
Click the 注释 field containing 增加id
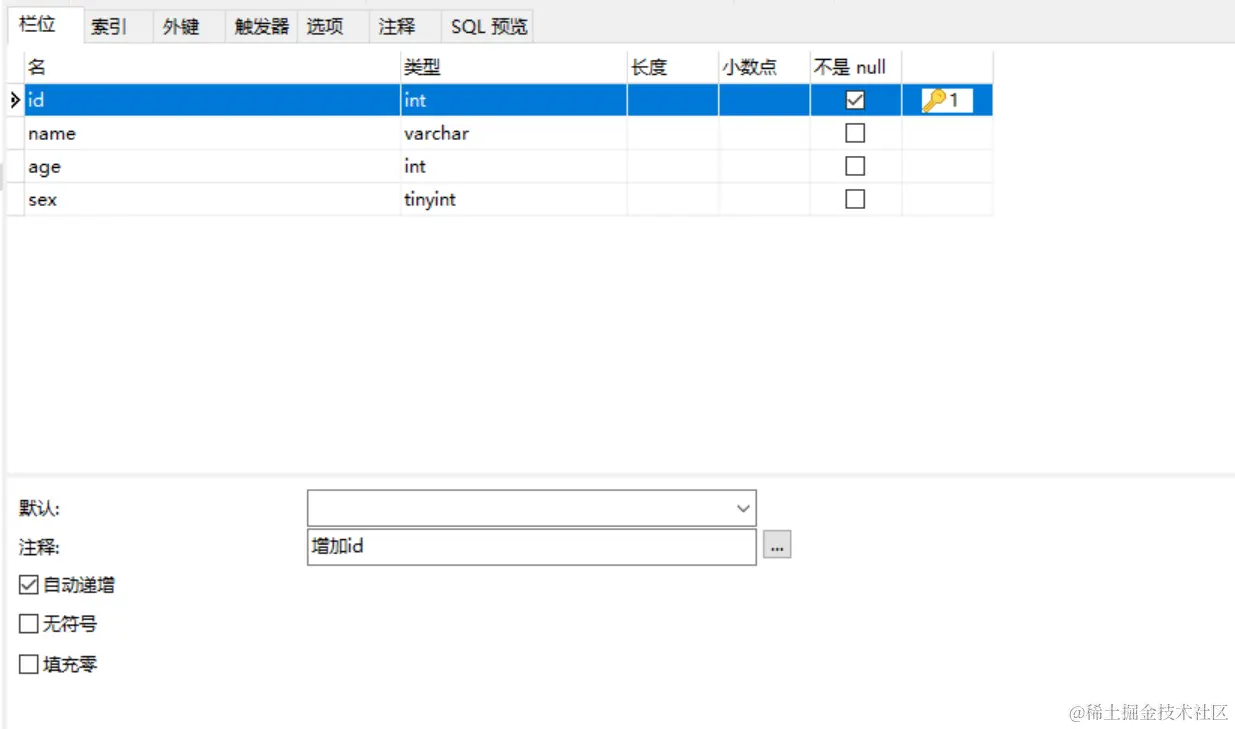pos(532,547)
